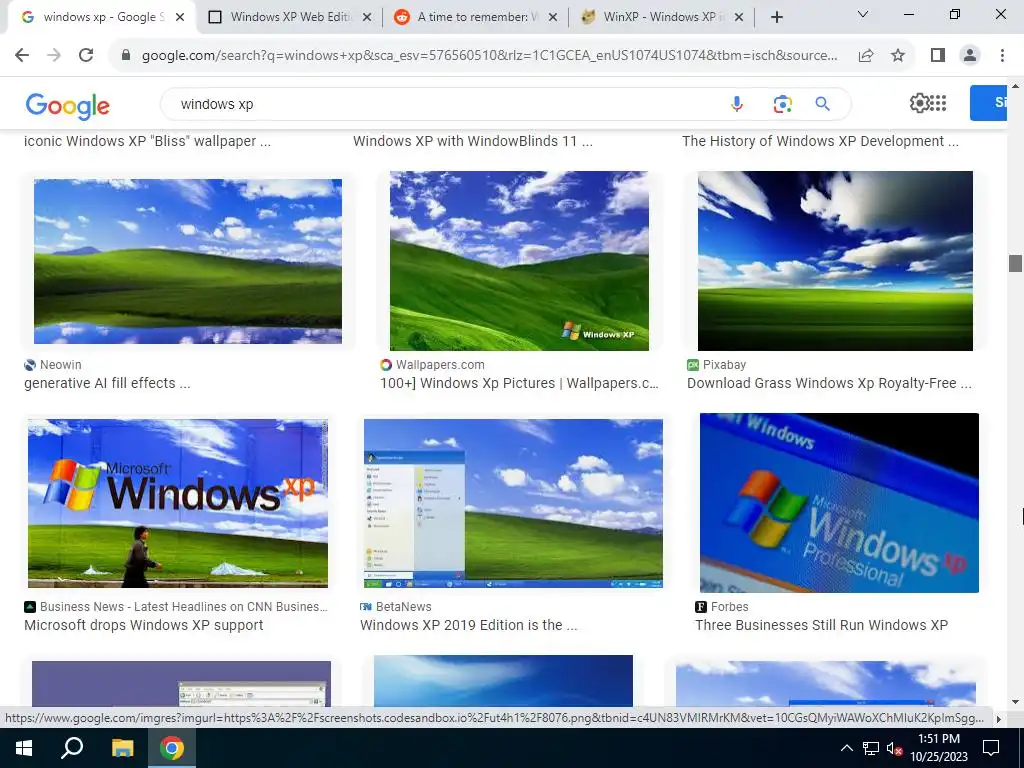Open the Chrome three-dot menu
Image resolution: width=1024 pixels, height=768 pixels.
tap(1002, 56)
